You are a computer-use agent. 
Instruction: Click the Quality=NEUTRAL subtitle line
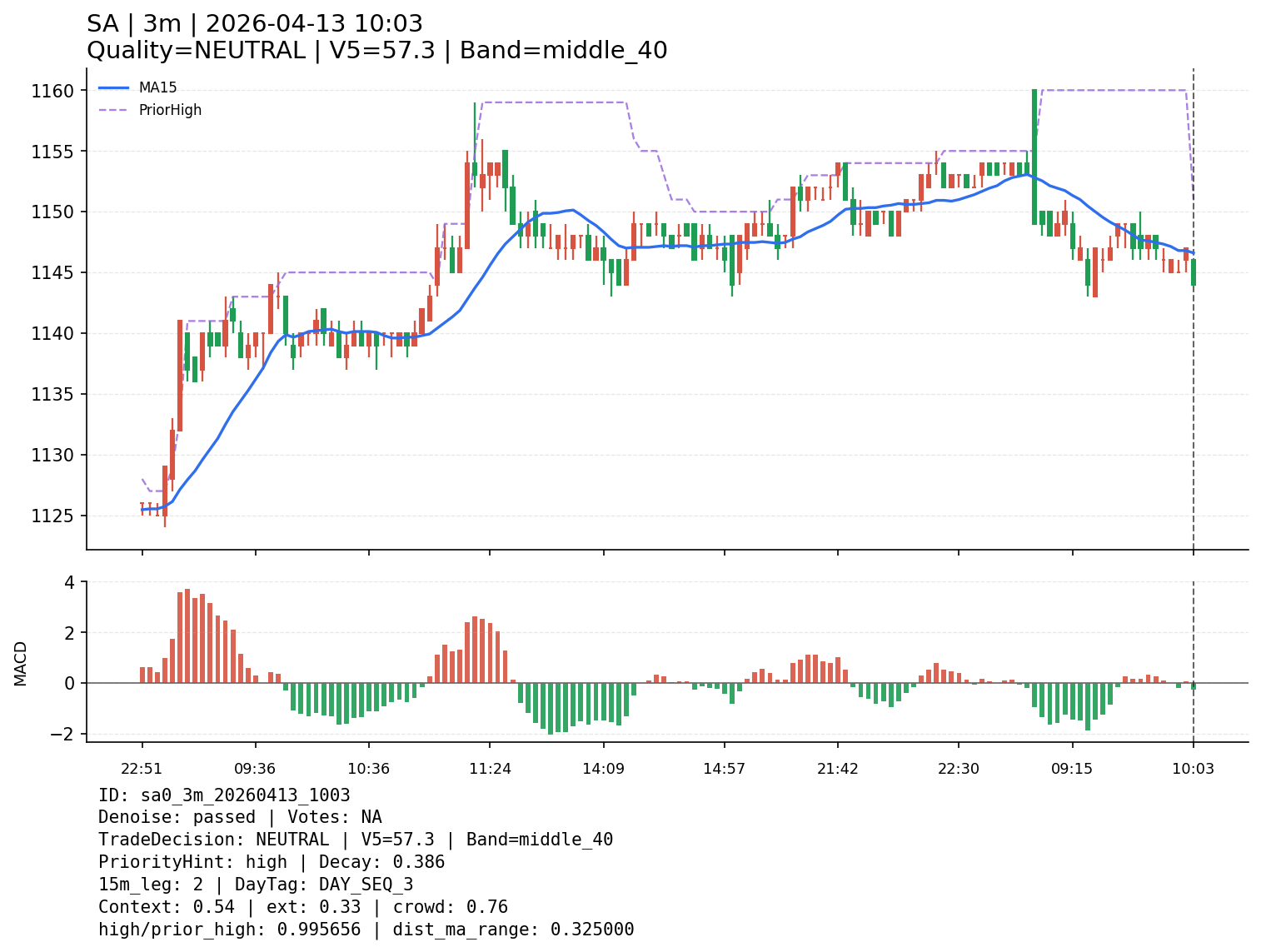(x=376, y=51)
